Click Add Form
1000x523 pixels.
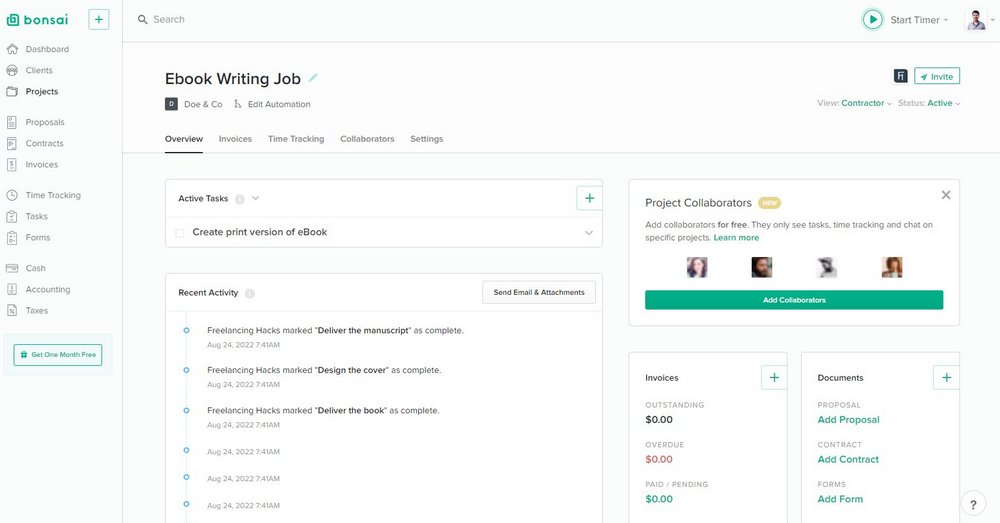(x=840, y=499)
